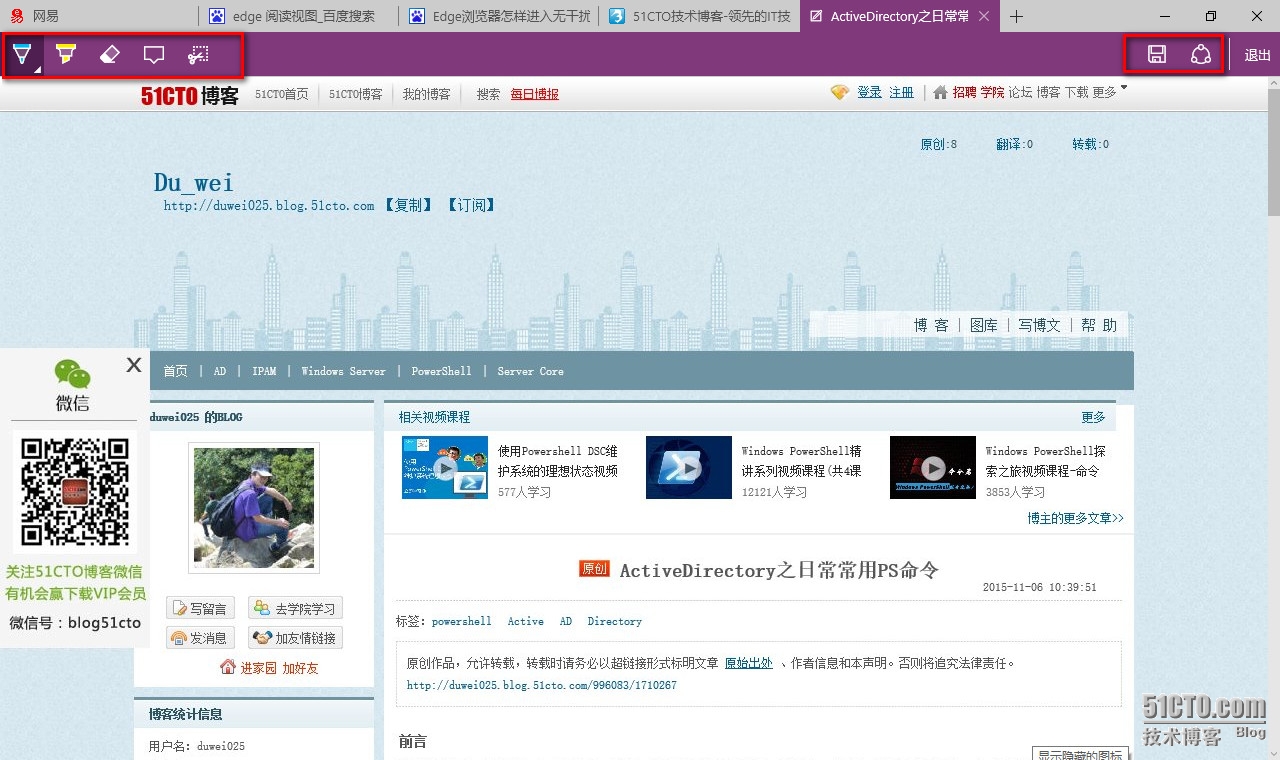
Task: Click the home icon beside 招聘
Action: point(940,92)
